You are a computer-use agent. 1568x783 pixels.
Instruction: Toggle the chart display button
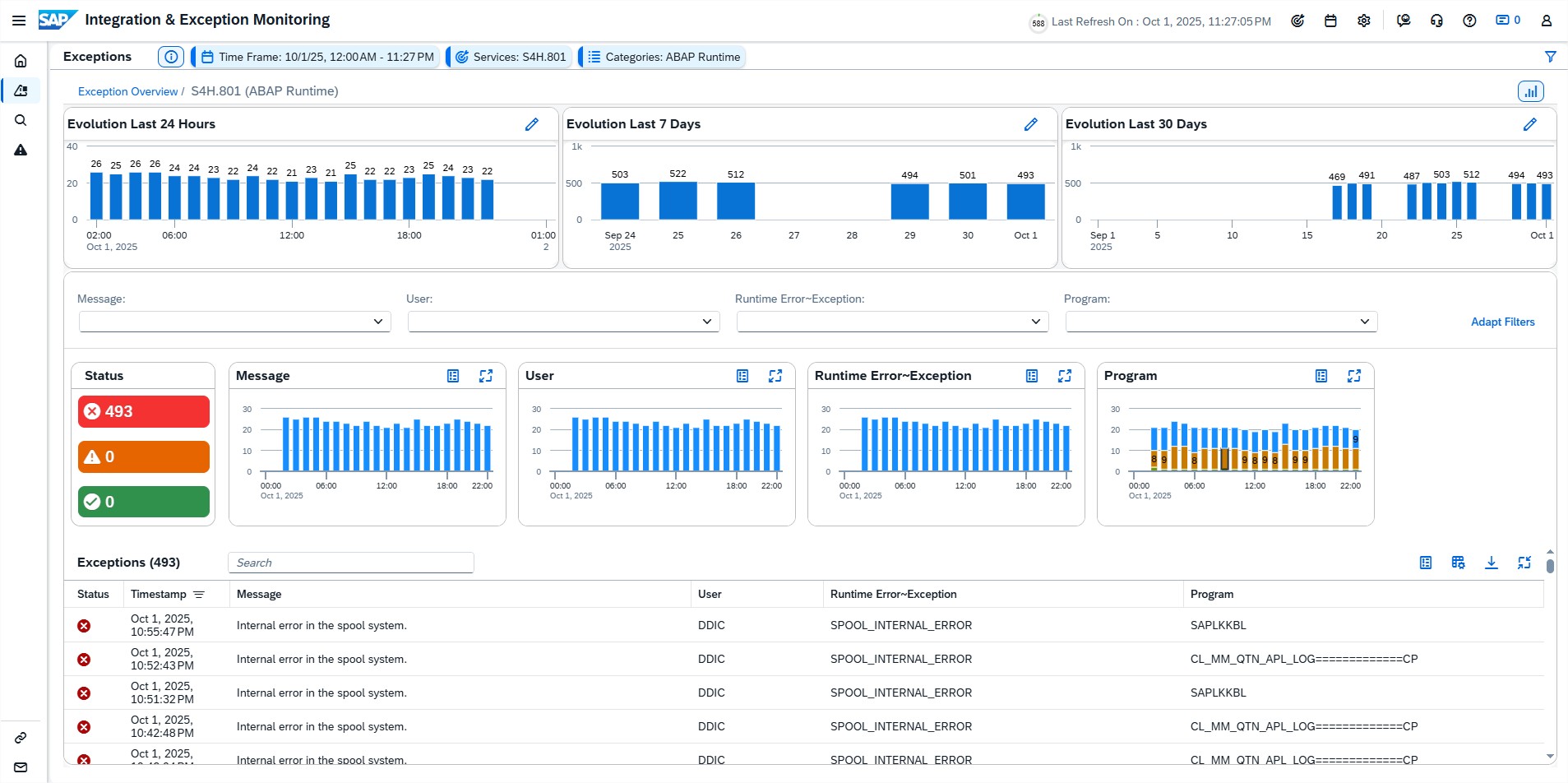(1530, 91)
